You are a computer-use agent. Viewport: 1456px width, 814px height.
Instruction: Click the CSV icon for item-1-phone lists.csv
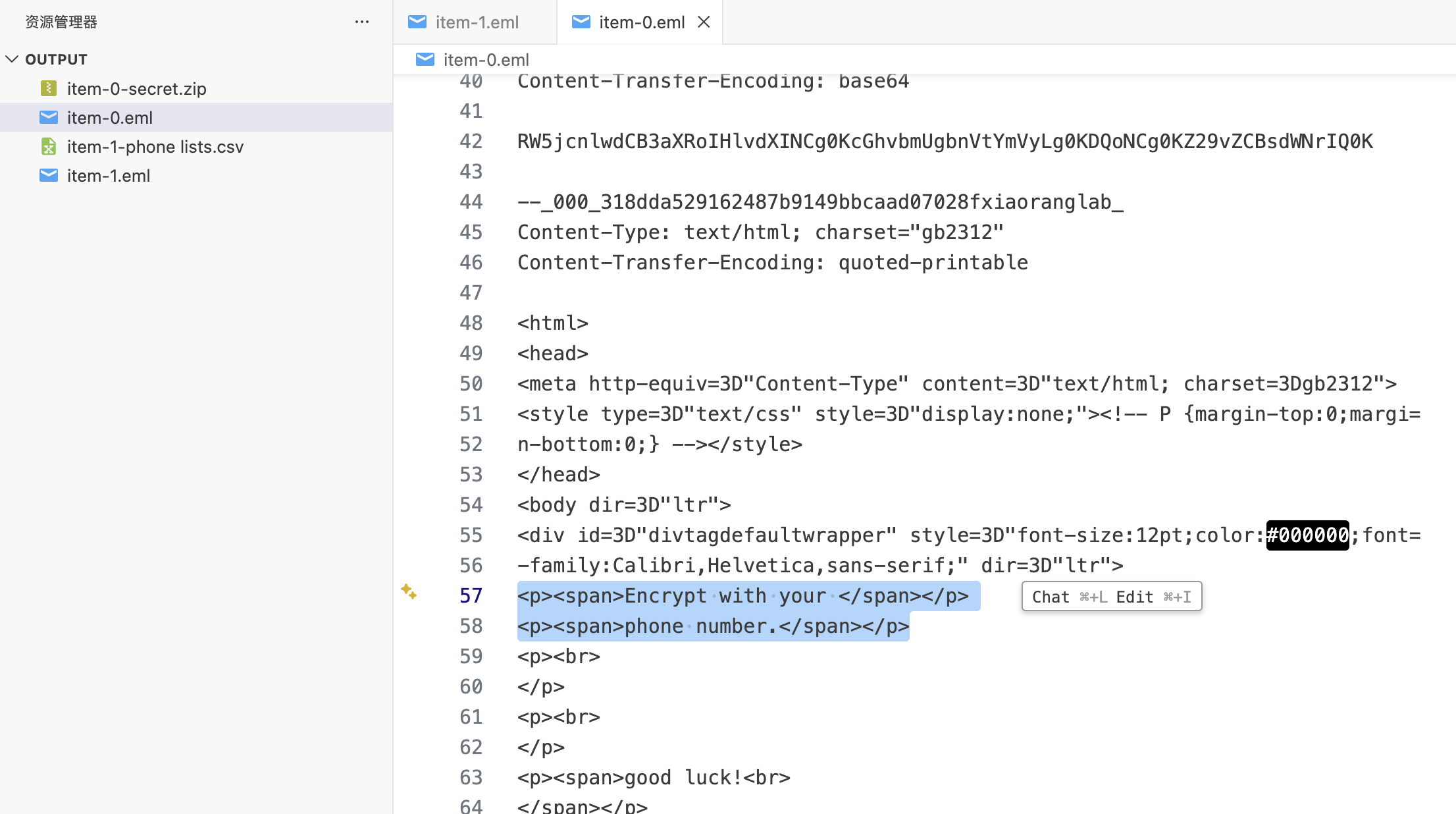[49, 146]
